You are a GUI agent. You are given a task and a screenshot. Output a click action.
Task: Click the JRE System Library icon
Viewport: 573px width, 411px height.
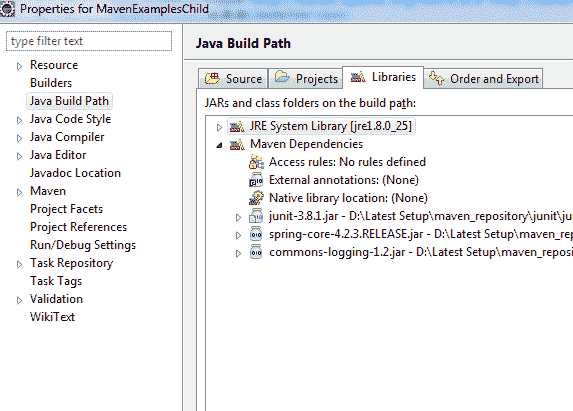click(x=237, y=126)
